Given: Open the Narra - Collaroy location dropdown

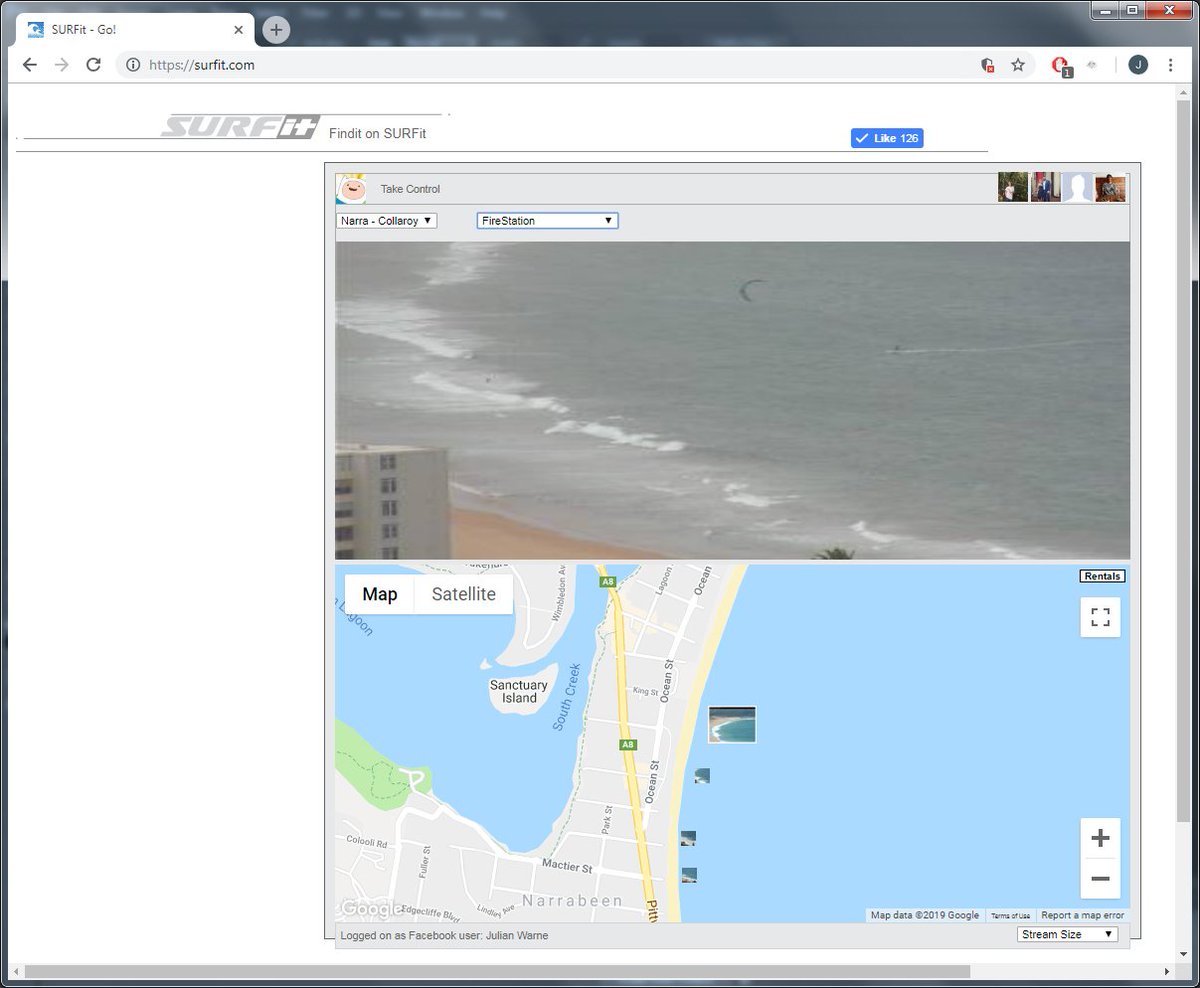Looking at the screenshot, I should [387, 221].
